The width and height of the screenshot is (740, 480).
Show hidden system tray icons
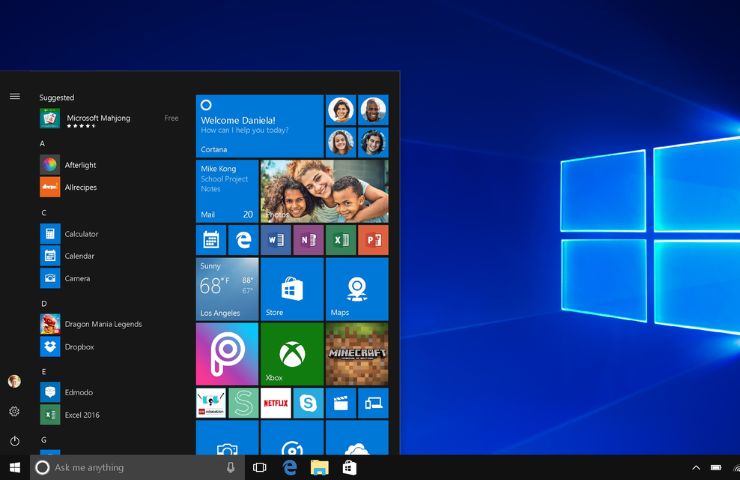tap(696, 468)
